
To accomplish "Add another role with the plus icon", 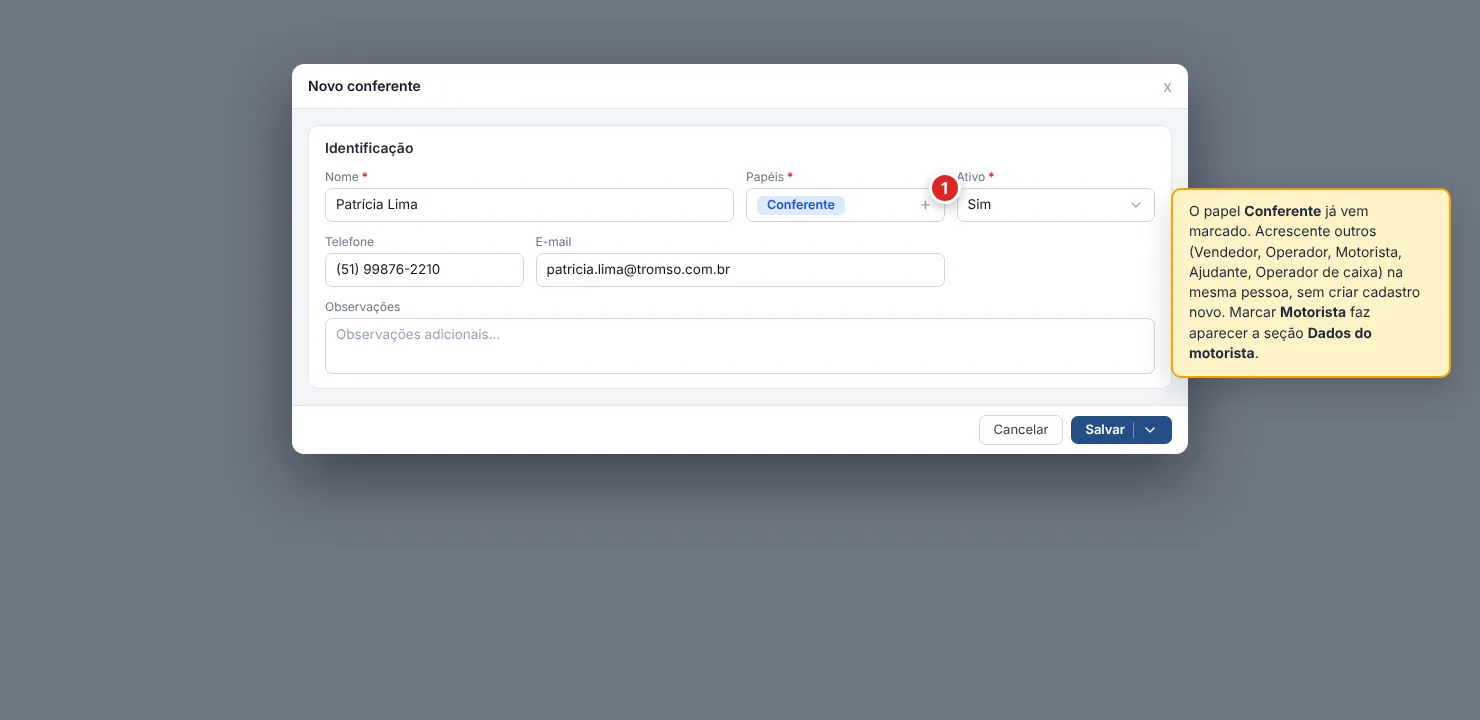I will (x=925, y=205).
